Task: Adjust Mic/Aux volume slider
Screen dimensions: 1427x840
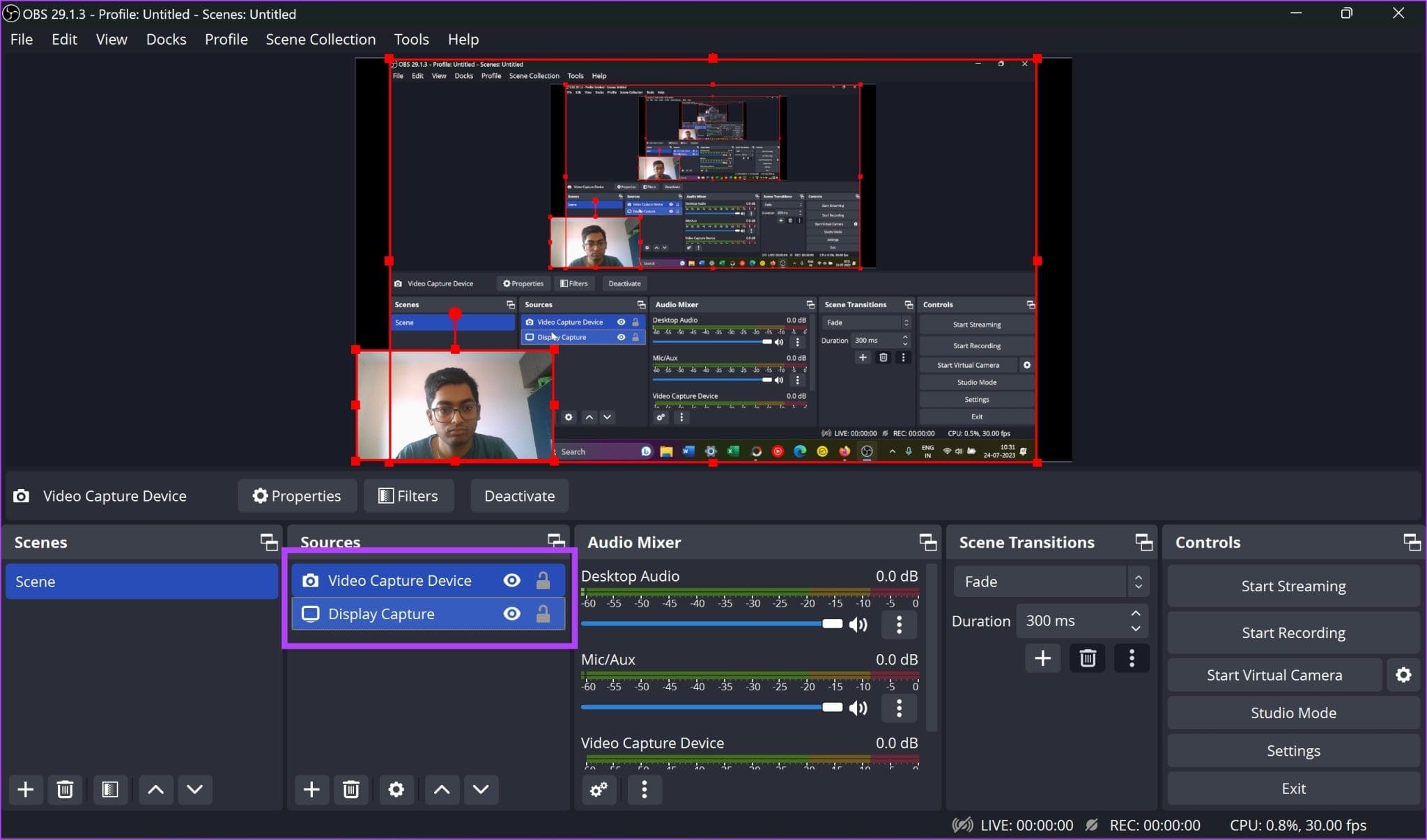Action: tap(712, 708)
